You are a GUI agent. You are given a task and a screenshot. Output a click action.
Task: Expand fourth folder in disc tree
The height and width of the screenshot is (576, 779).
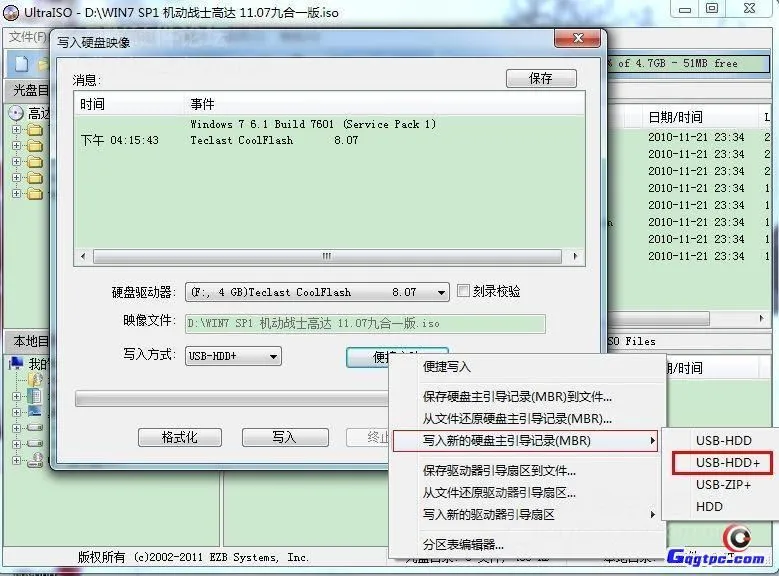click(x=16, y=177)
